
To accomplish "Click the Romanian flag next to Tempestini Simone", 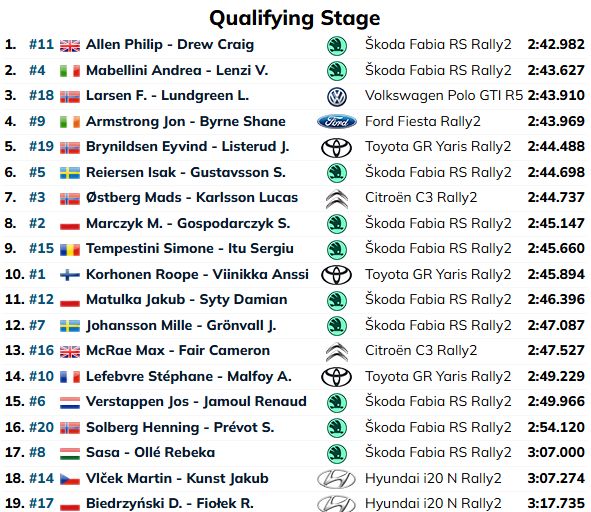I will click(x=70, y=250).
